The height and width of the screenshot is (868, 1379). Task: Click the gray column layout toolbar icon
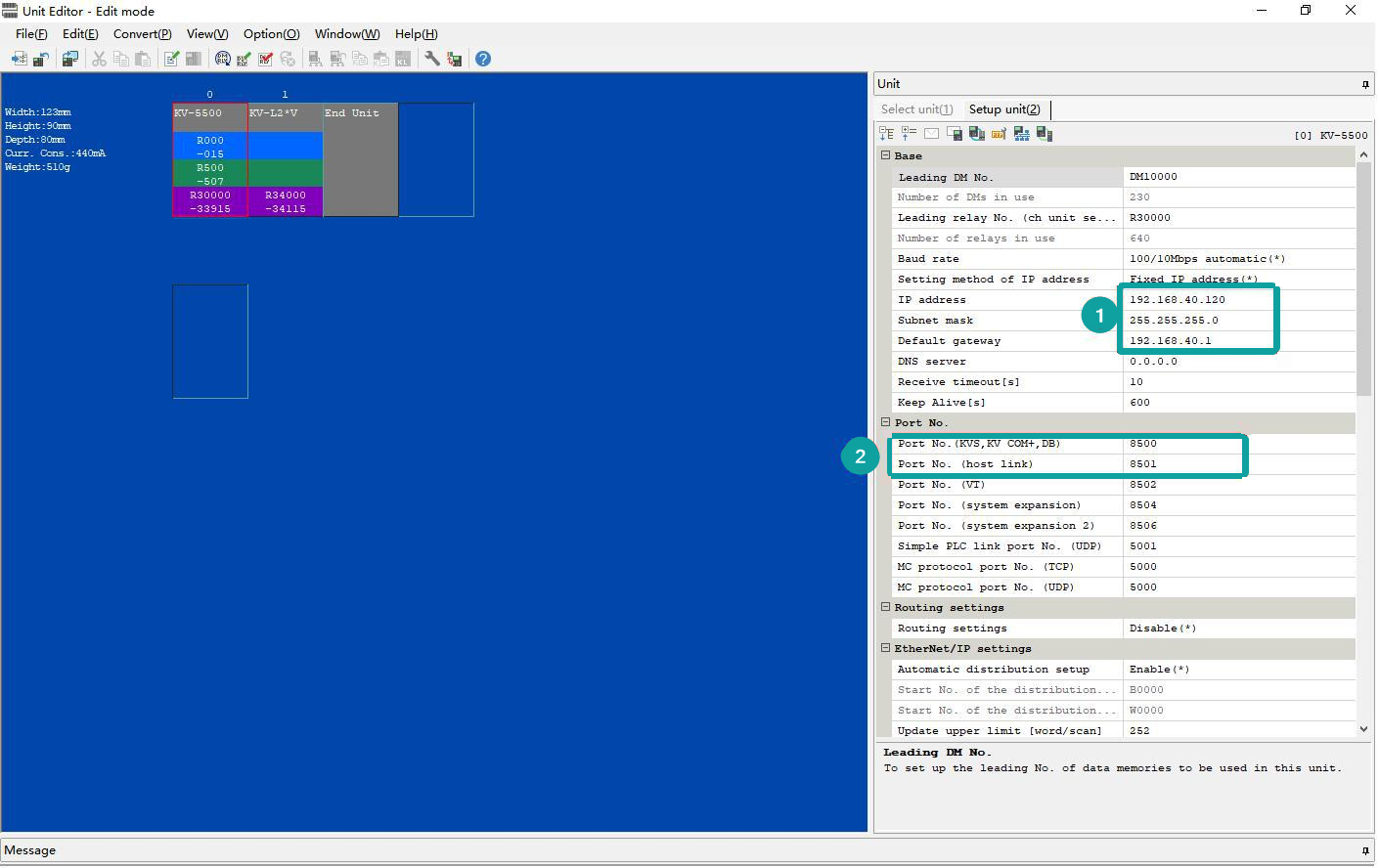coord(194,59)
